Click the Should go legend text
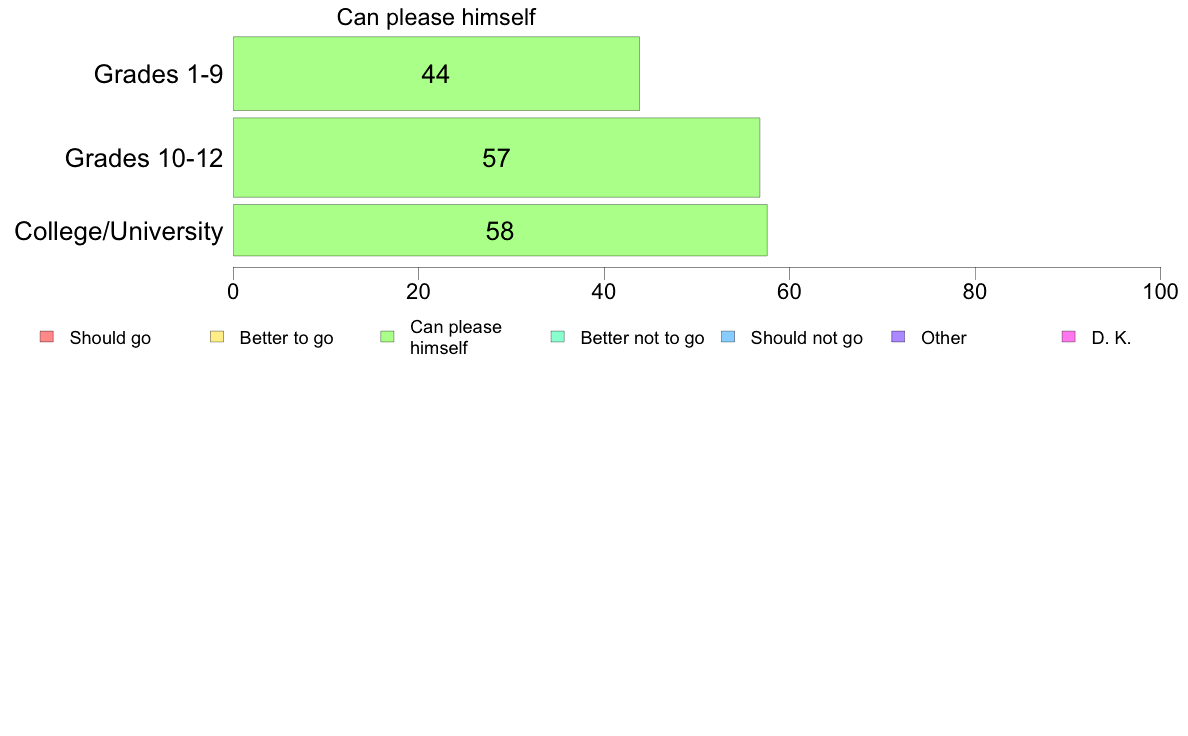Viewport: 1188px width, 736px height. [x=110, y=338]
